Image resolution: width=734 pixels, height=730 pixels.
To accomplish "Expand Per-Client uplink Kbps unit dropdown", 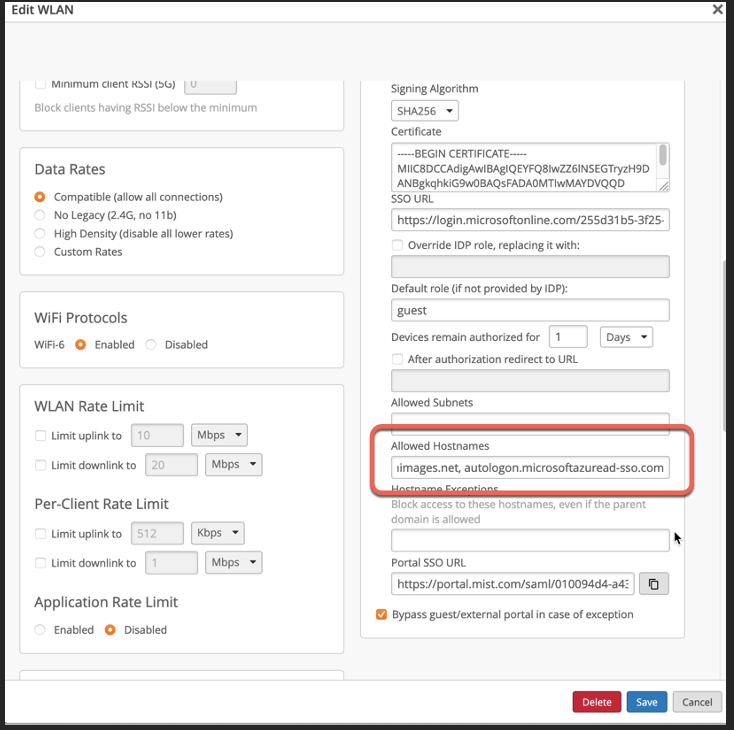I will click(x=218, y=534).
